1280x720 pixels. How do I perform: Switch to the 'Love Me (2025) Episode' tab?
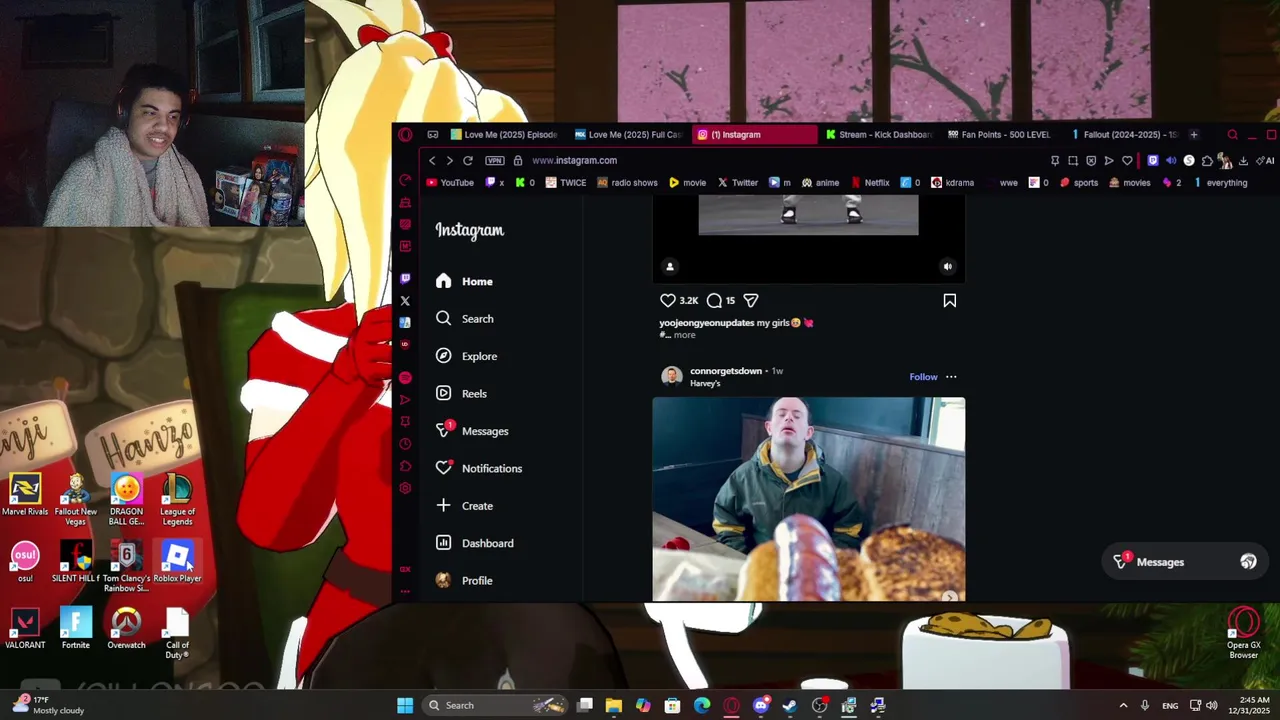tap(505, 135)
